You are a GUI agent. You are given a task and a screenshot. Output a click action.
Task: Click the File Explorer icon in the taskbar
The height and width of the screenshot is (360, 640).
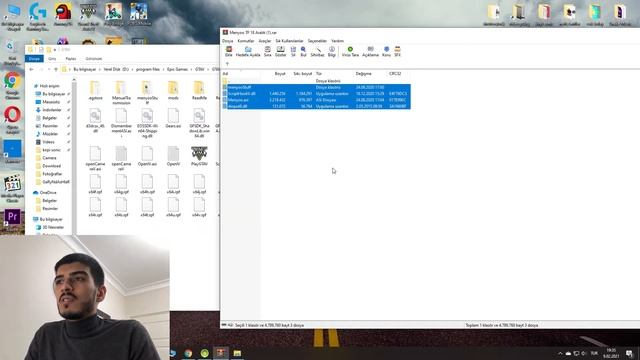point(237,353)
